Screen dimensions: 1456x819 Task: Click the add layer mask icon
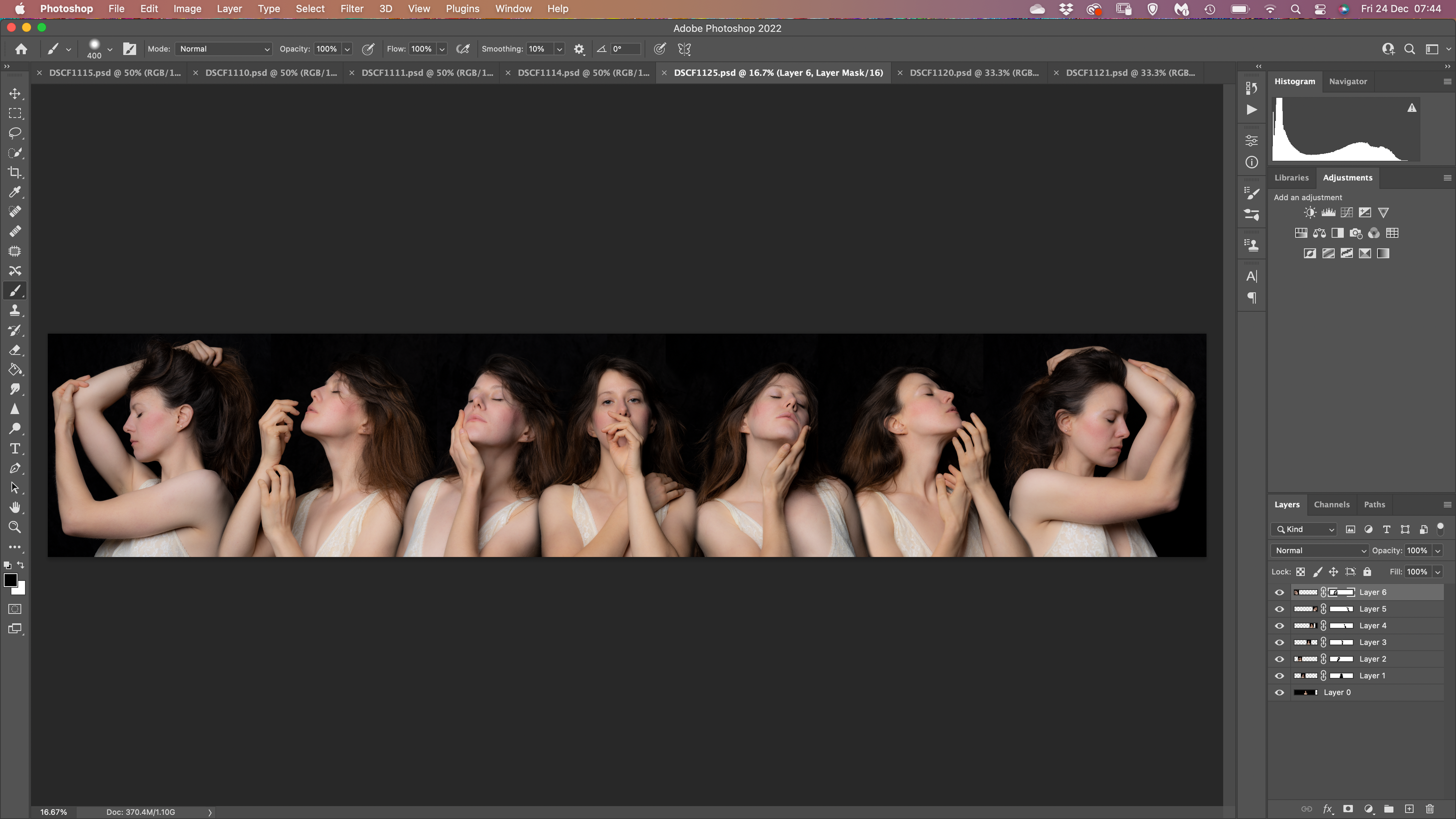coord(1348,809)
